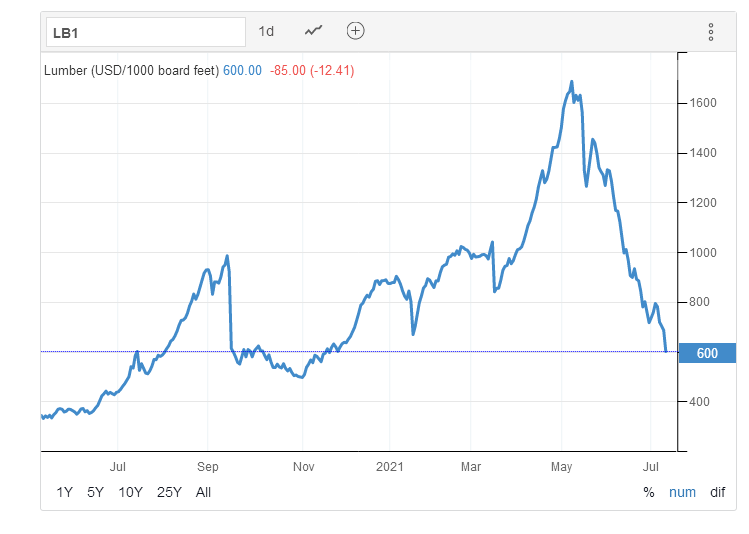Screen dimensions: 749x534
Task: Click the LB1 symbol input field
Action: (145, 31)
